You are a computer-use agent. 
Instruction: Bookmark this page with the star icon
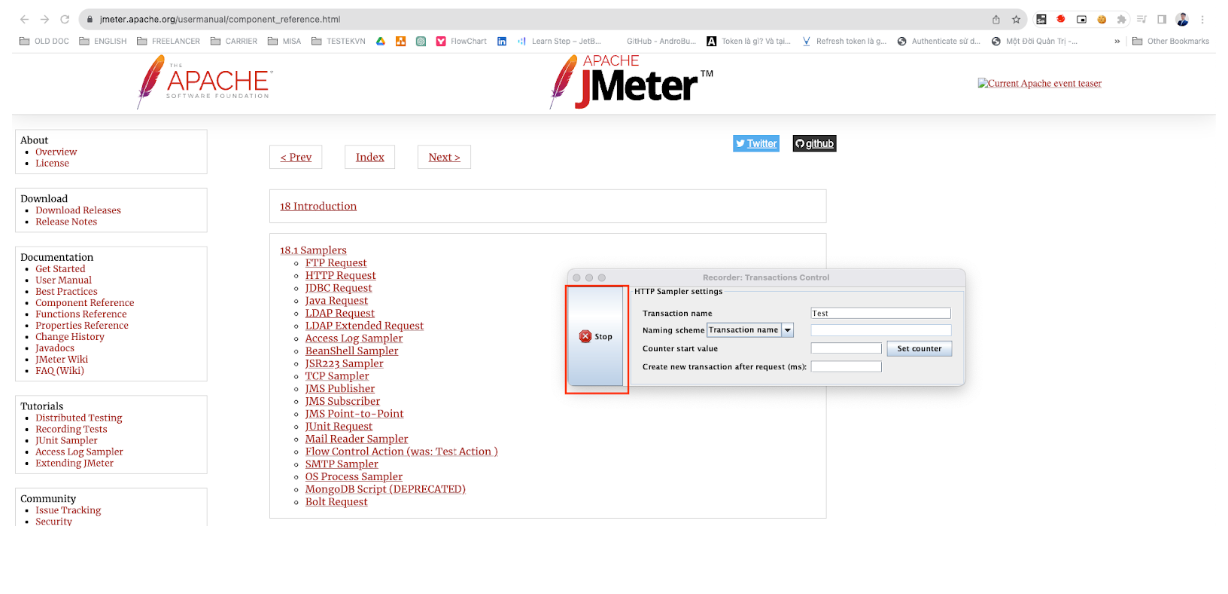(1015, 19)
